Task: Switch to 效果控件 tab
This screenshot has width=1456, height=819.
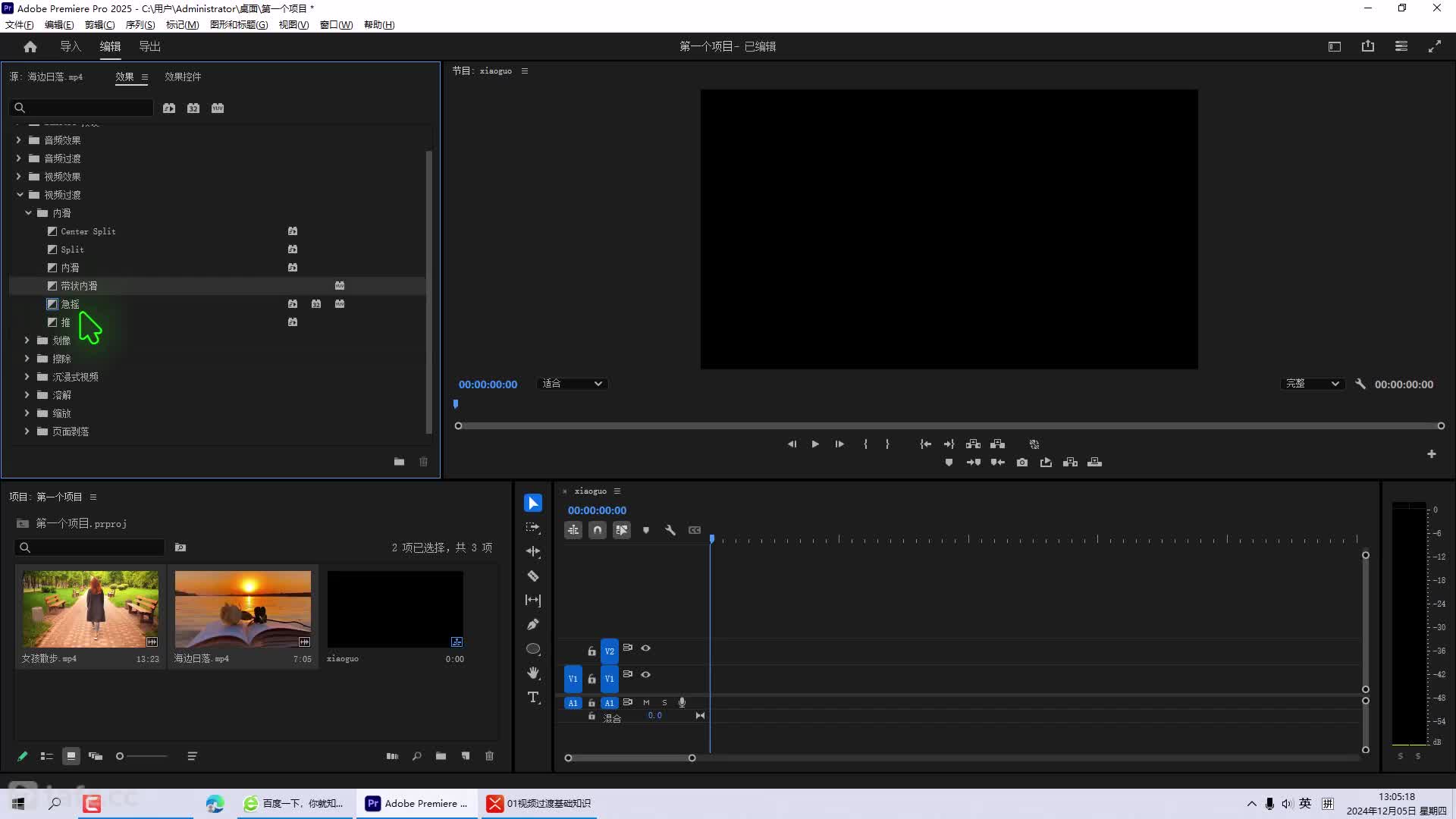Action: point(183,77)
